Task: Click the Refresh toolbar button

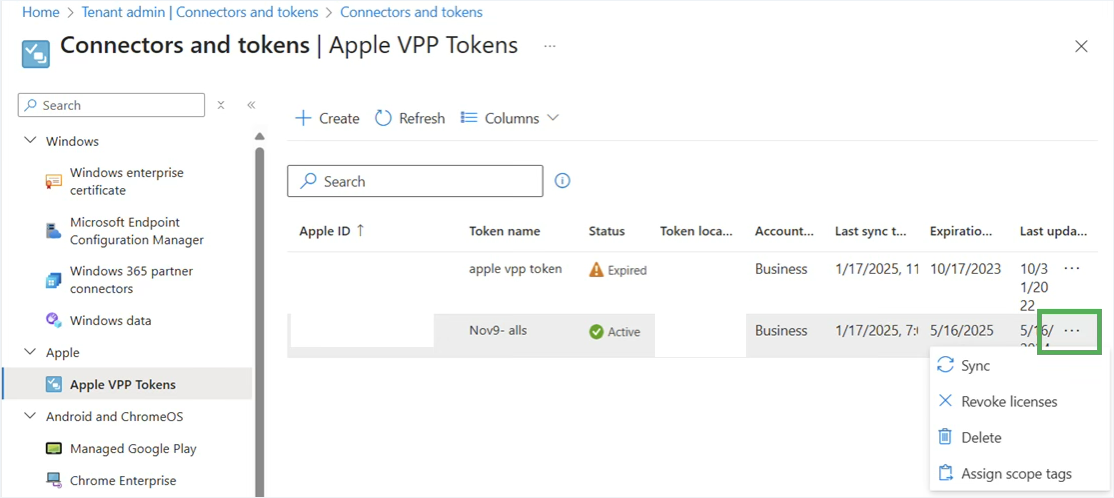Action: [x=410, y=118]
